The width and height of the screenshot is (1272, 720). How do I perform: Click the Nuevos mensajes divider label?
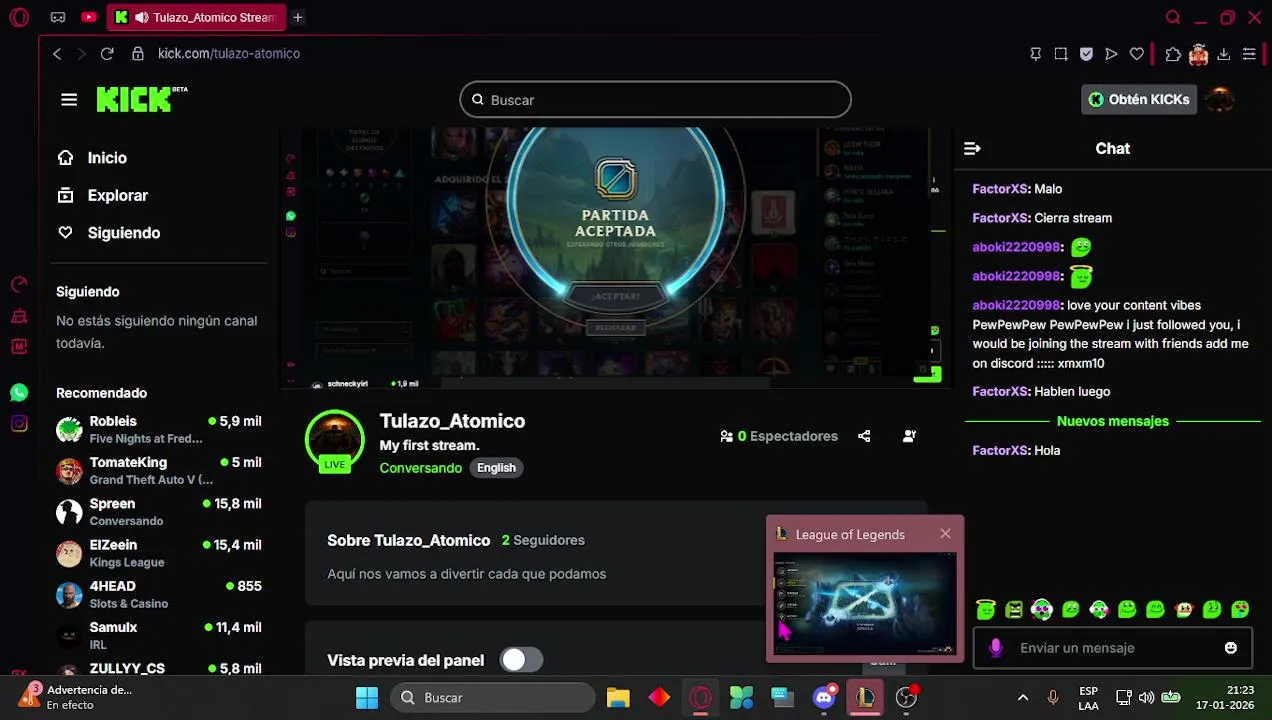point(1112,421)
